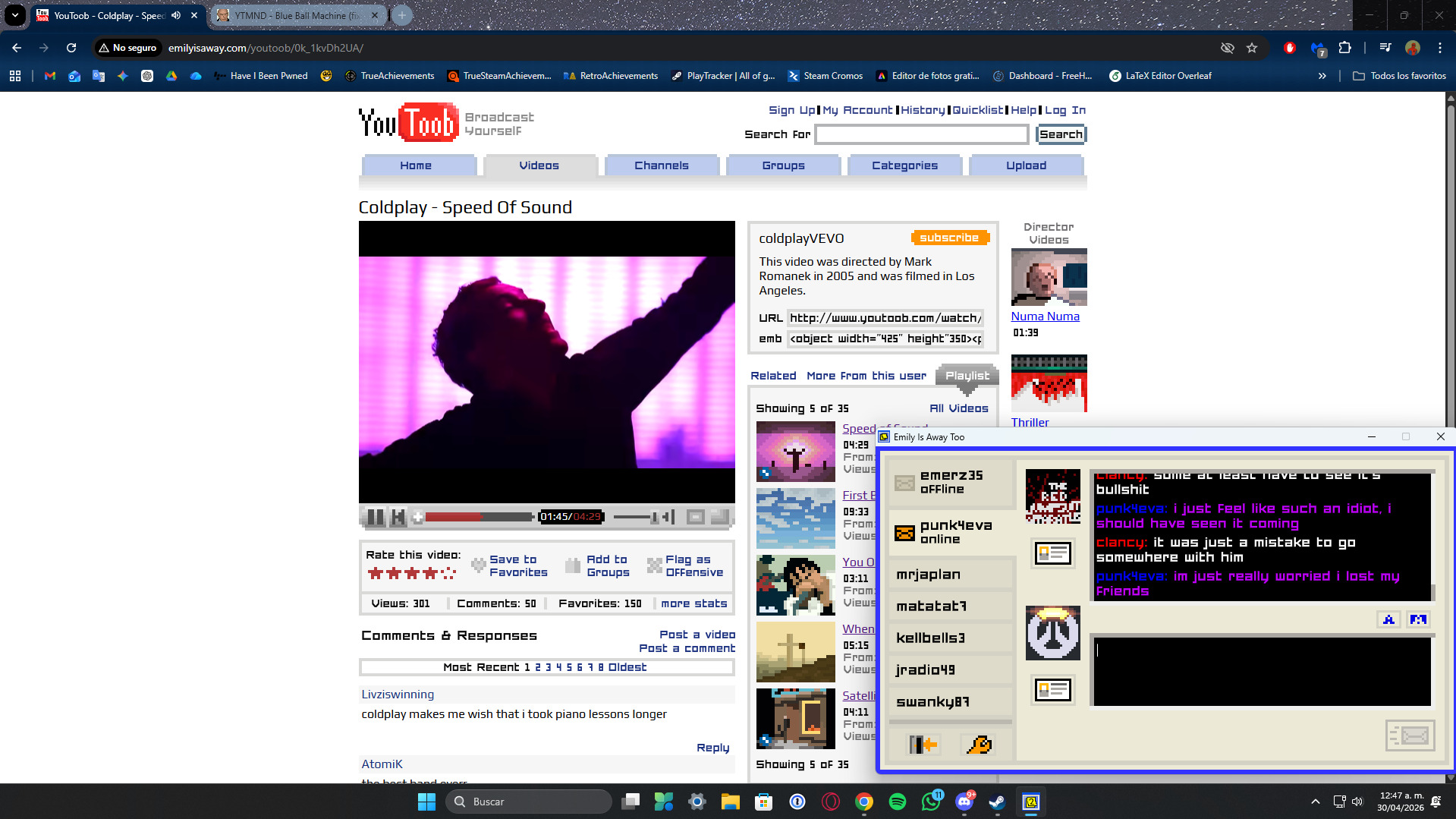Open the All Videos link

[x=959, y=408]
